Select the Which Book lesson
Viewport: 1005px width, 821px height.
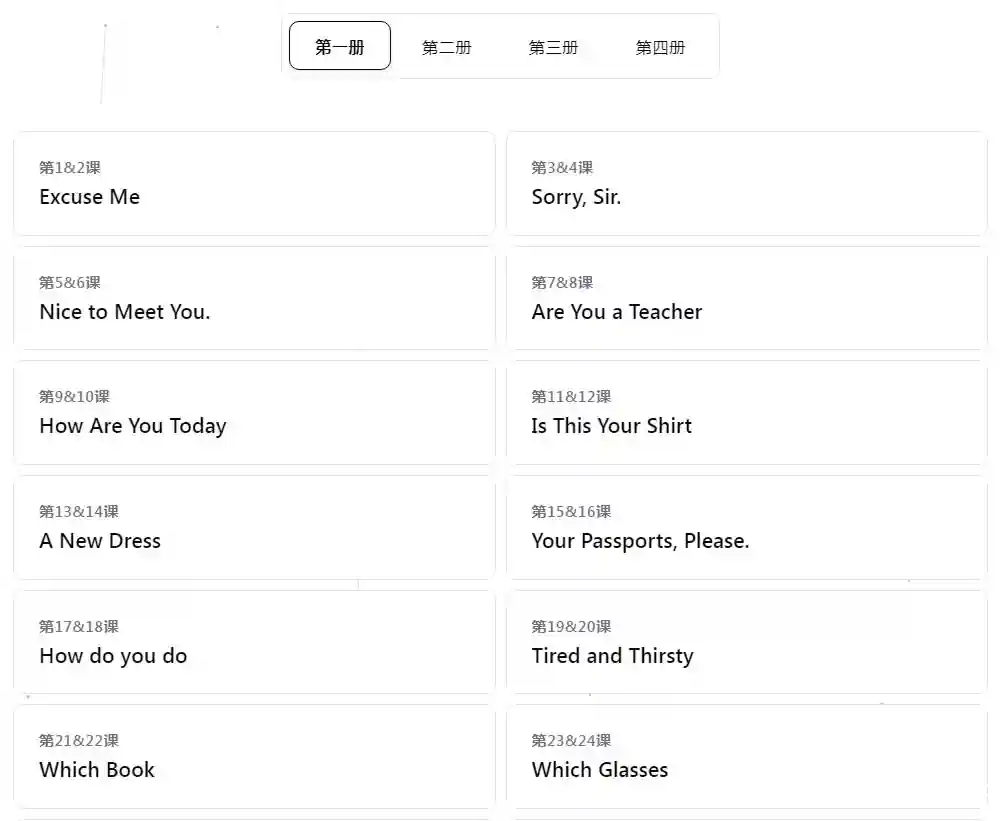[254, 757]
